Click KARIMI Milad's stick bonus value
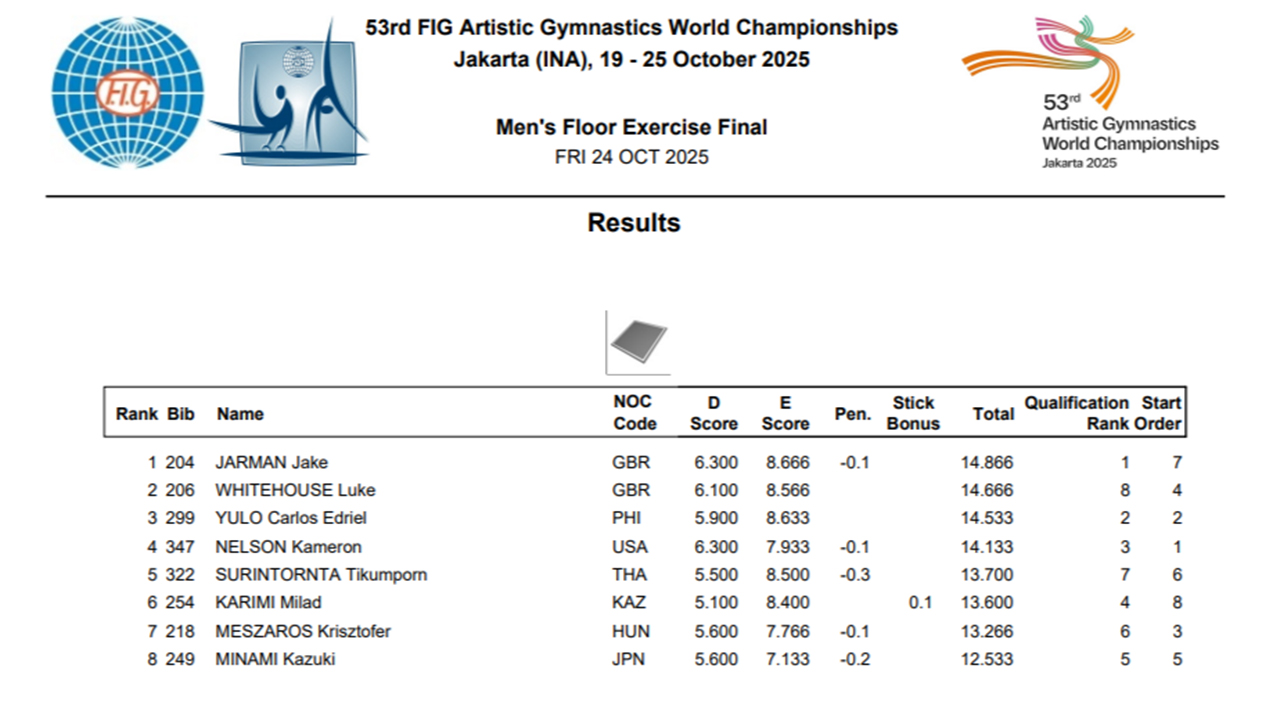The image size is (1280, 720). pos(921,603)
